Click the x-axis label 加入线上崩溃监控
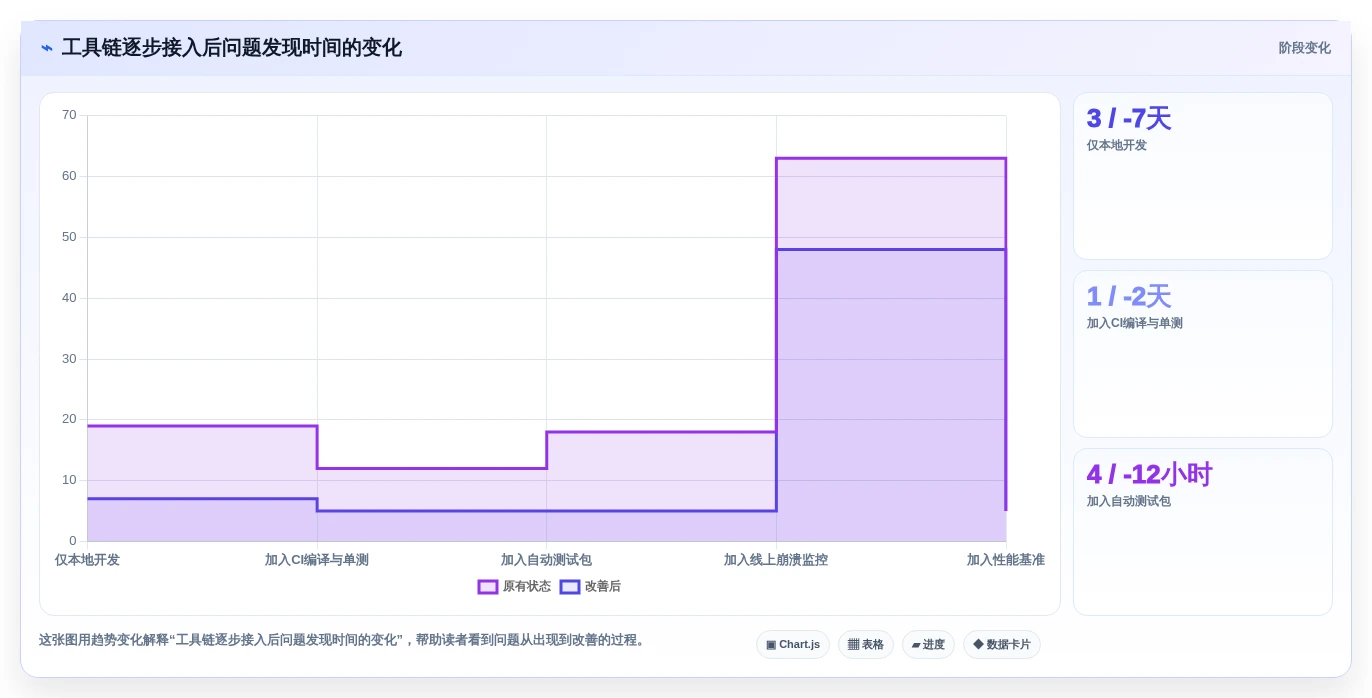Image resolution: width=1372 pixels, height=698 pixels. point(776,560)
